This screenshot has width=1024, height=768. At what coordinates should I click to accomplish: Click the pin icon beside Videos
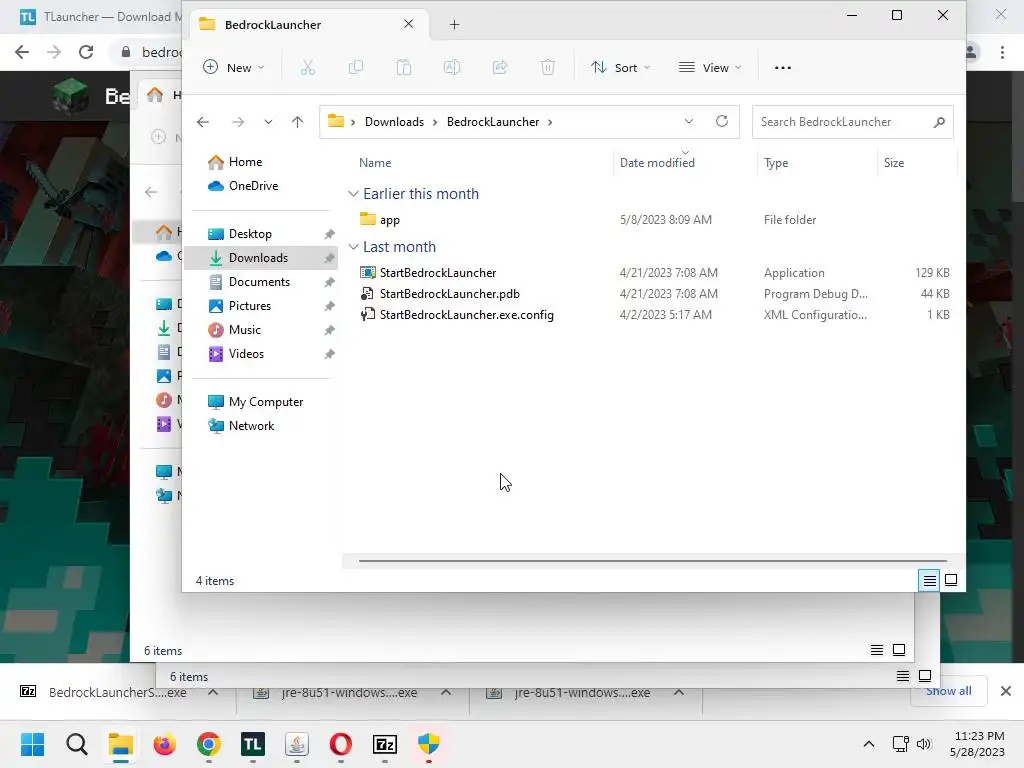tap(329, 354)
